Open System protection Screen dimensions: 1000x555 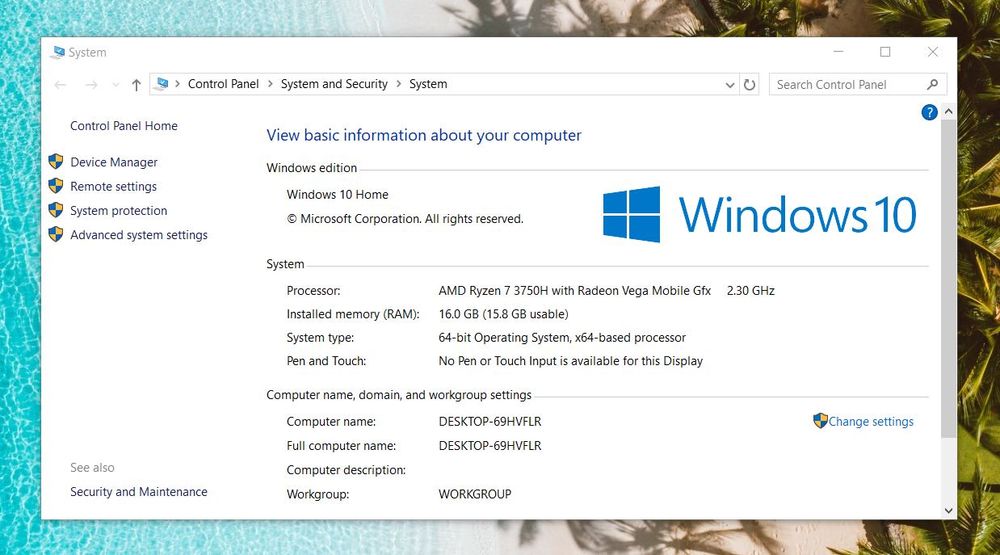point(119,211)
